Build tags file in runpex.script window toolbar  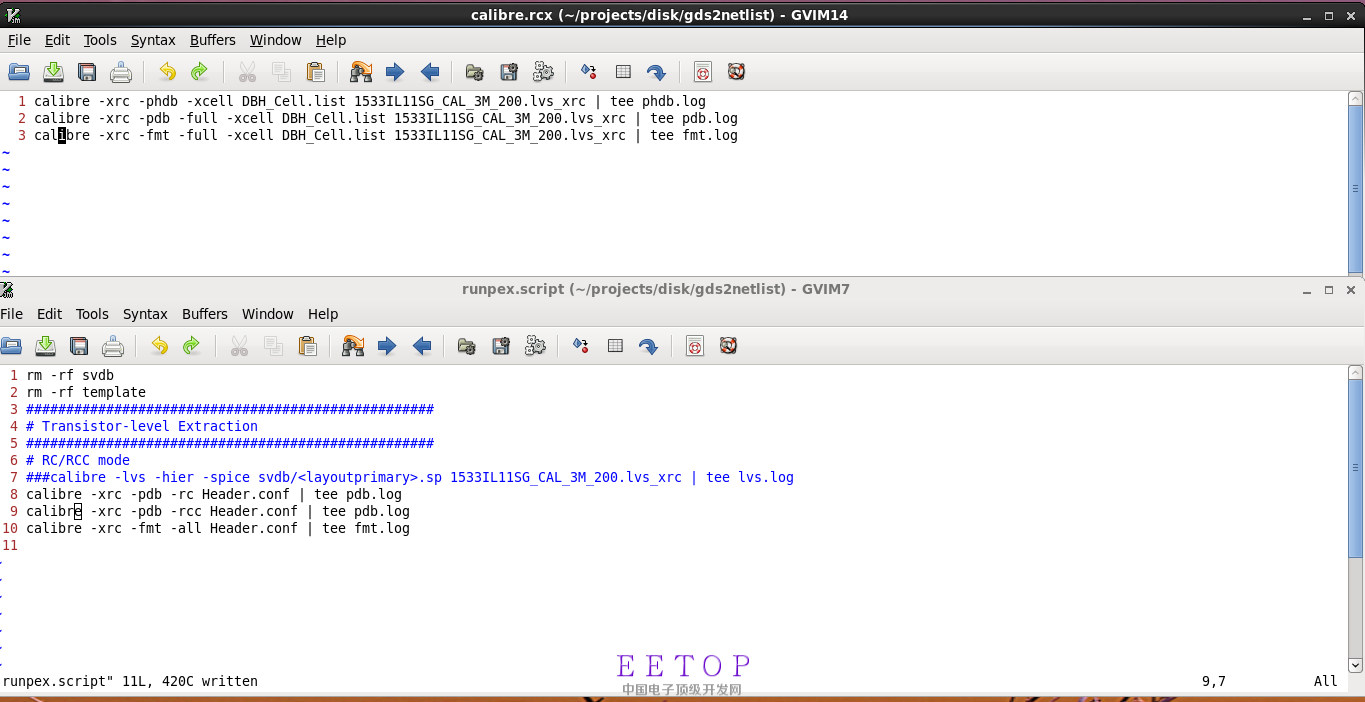[x=615, y=346]
